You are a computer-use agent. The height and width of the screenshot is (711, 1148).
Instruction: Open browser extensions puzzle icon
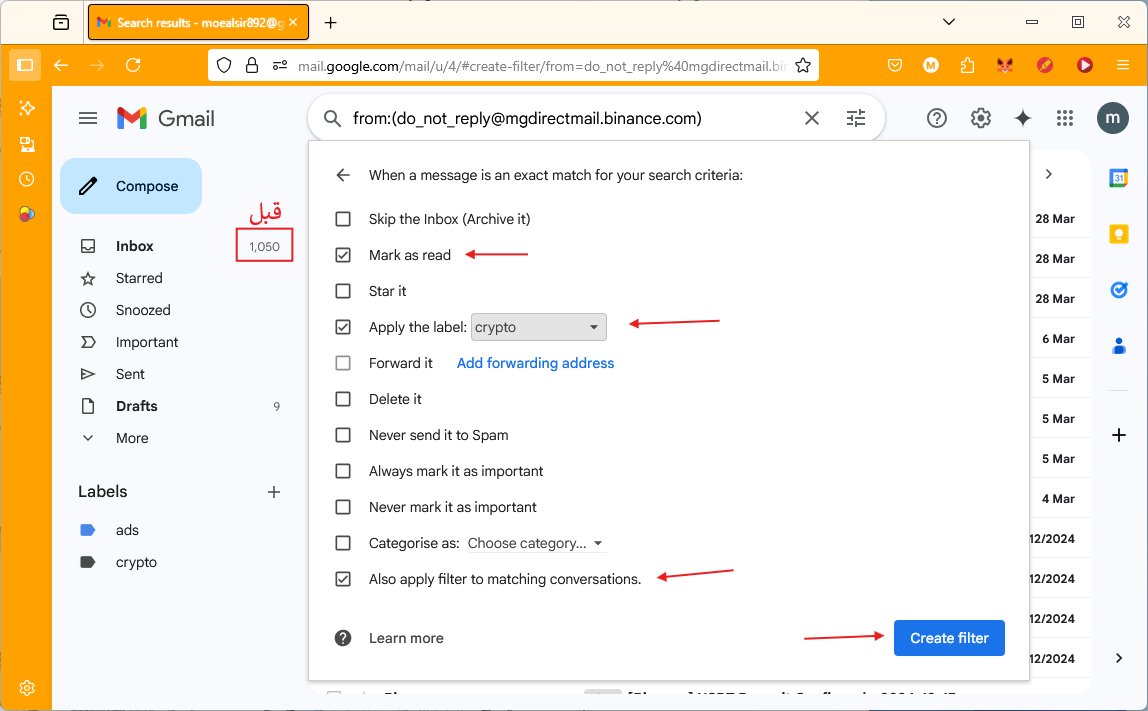pyautogui.click(x=967, y=65)
